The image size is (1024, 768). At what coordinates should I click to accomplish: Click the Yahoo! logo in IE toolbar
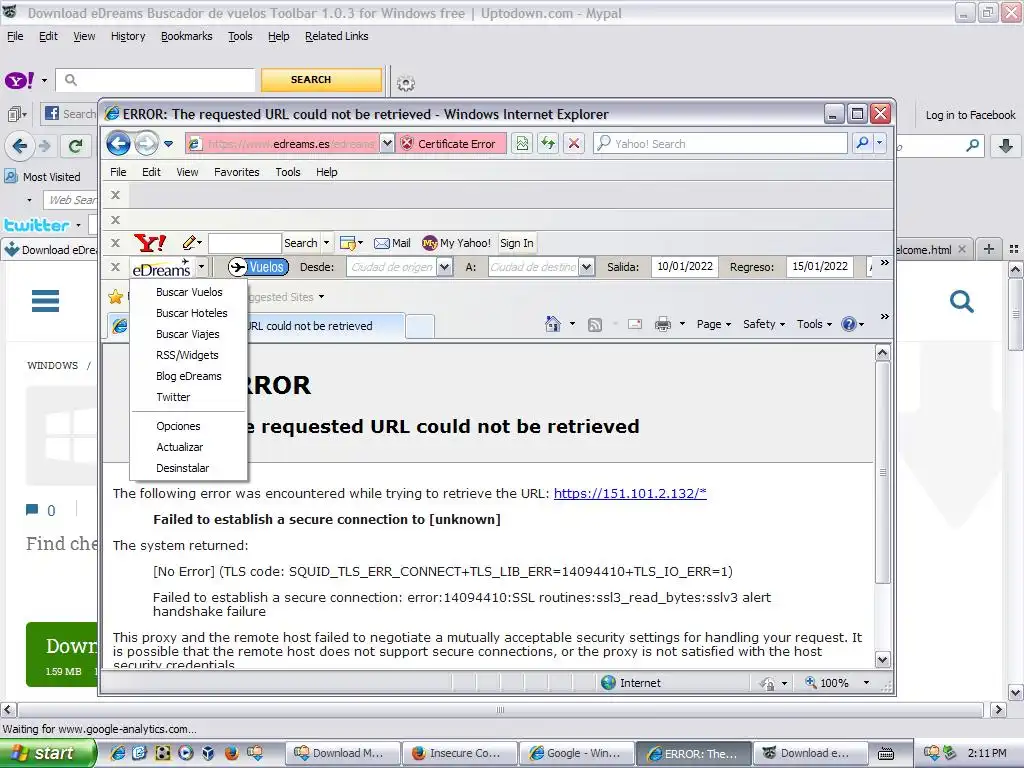click(150, 243)
